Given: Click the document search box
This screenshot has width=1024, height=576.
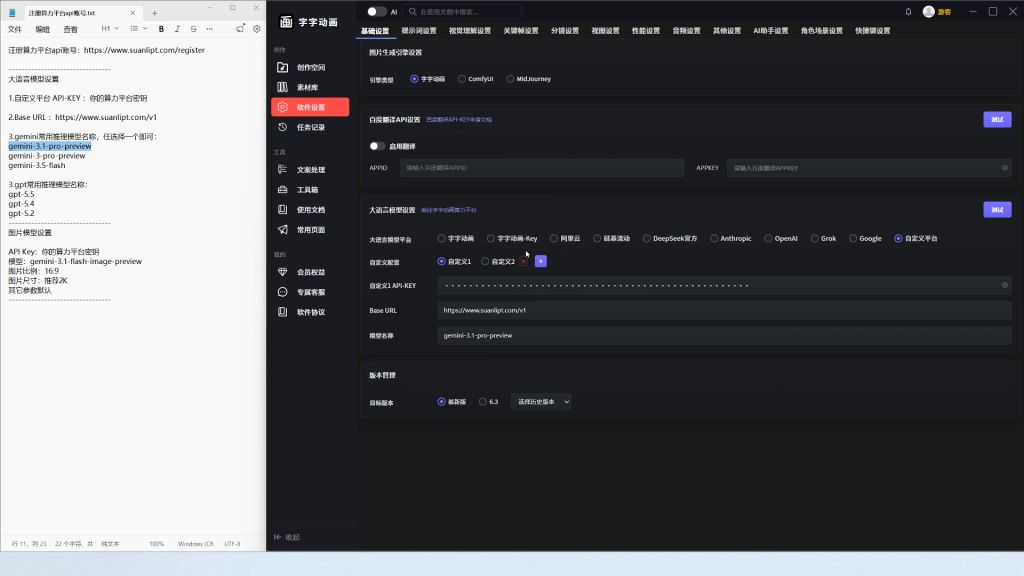Looking at the screenshot, I should [462, 12].
